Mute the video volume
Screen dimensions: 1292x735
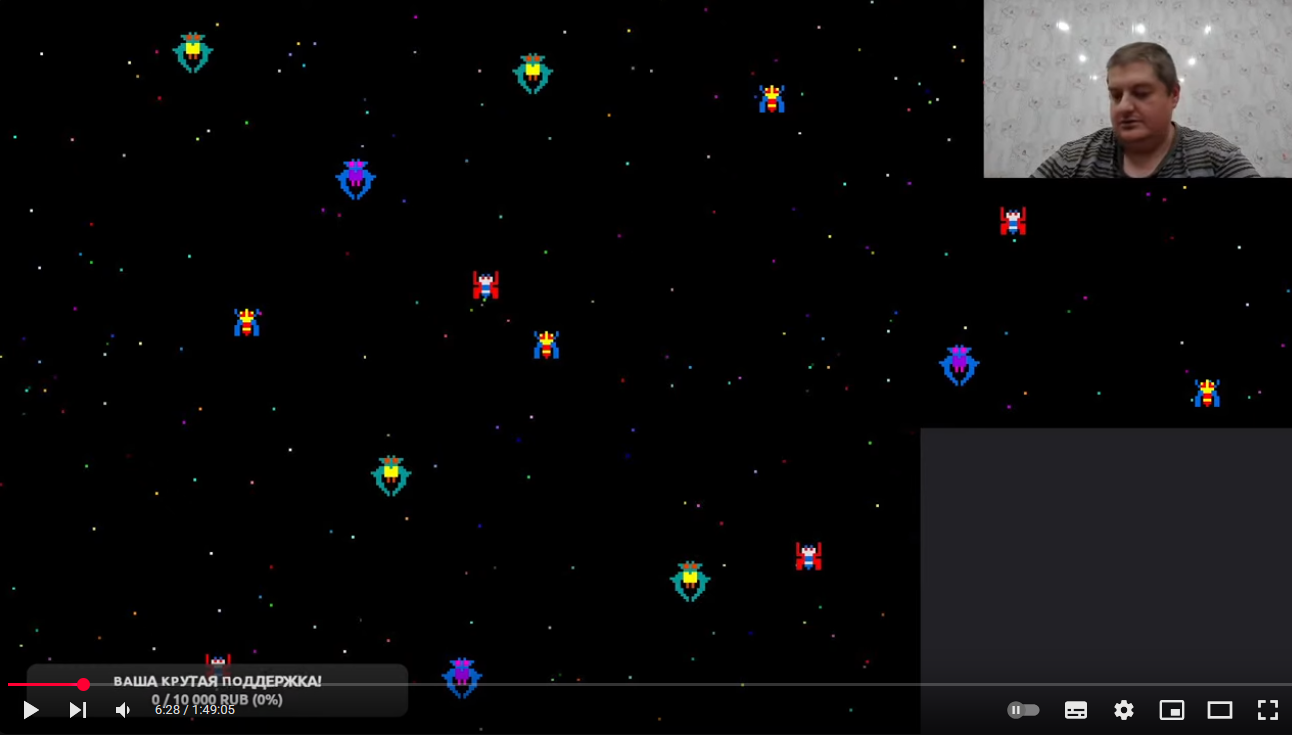tap(122, 710)
